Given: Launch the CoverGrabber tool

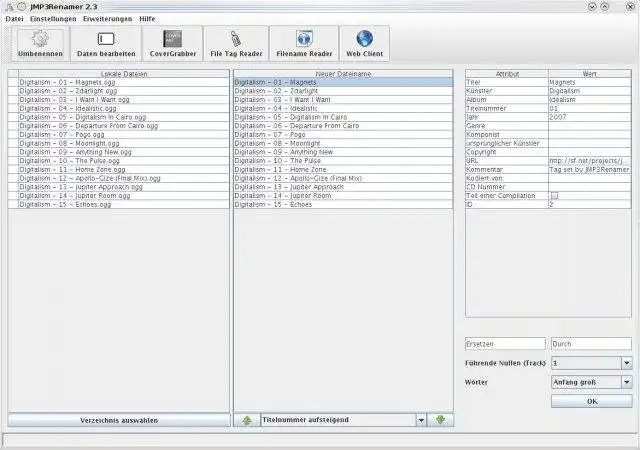Looking at the screenshot, I should coord(173,44).
